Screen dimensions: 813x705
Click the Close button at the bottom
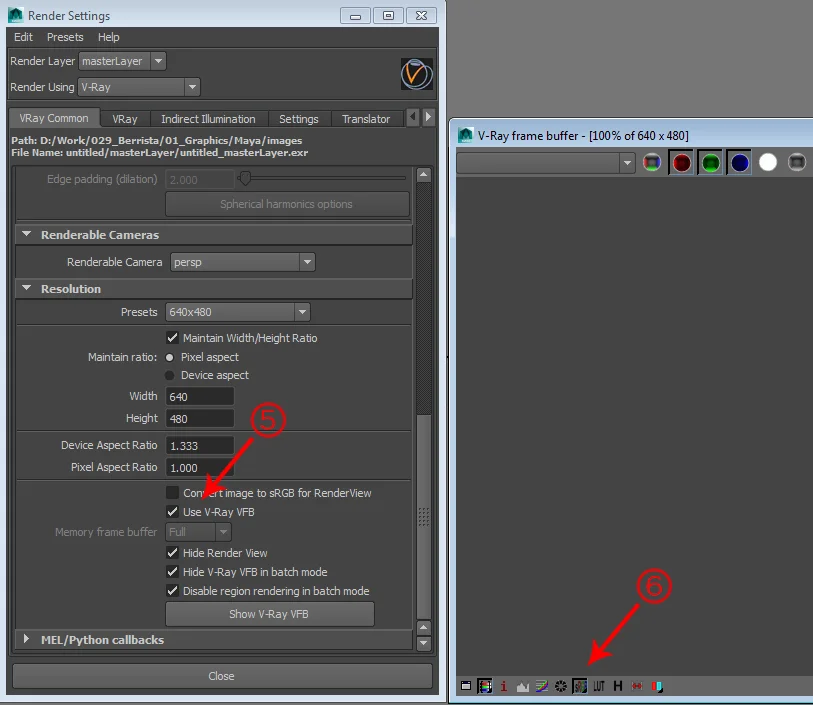point(222,676)
